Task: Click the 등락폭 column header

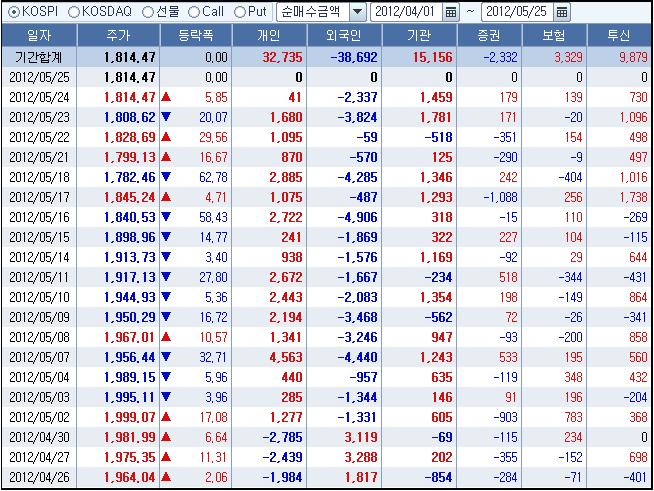Action: [x=196, y=35]
